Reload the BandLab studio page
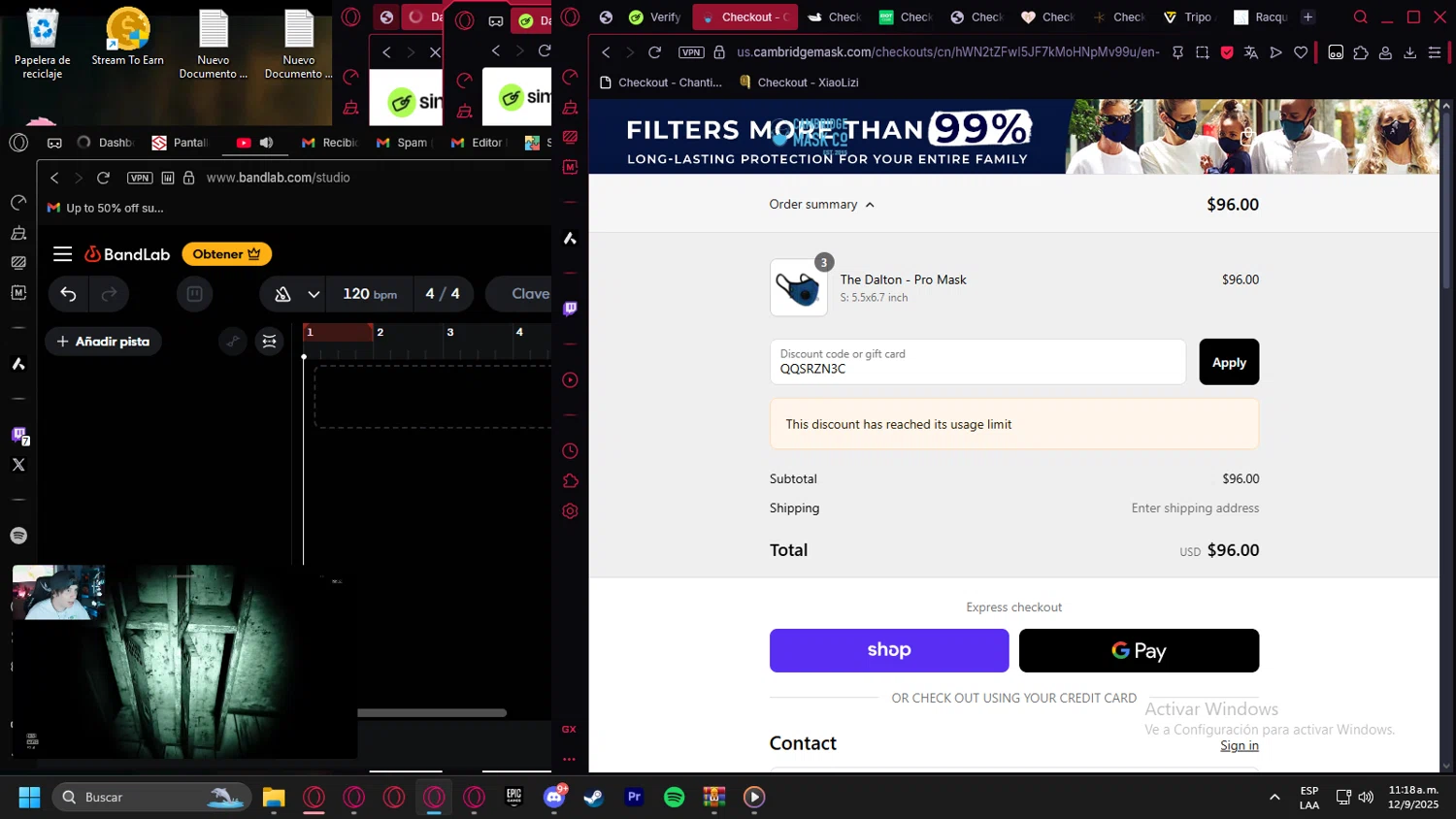1456x819 pixels. coord(103,178)
